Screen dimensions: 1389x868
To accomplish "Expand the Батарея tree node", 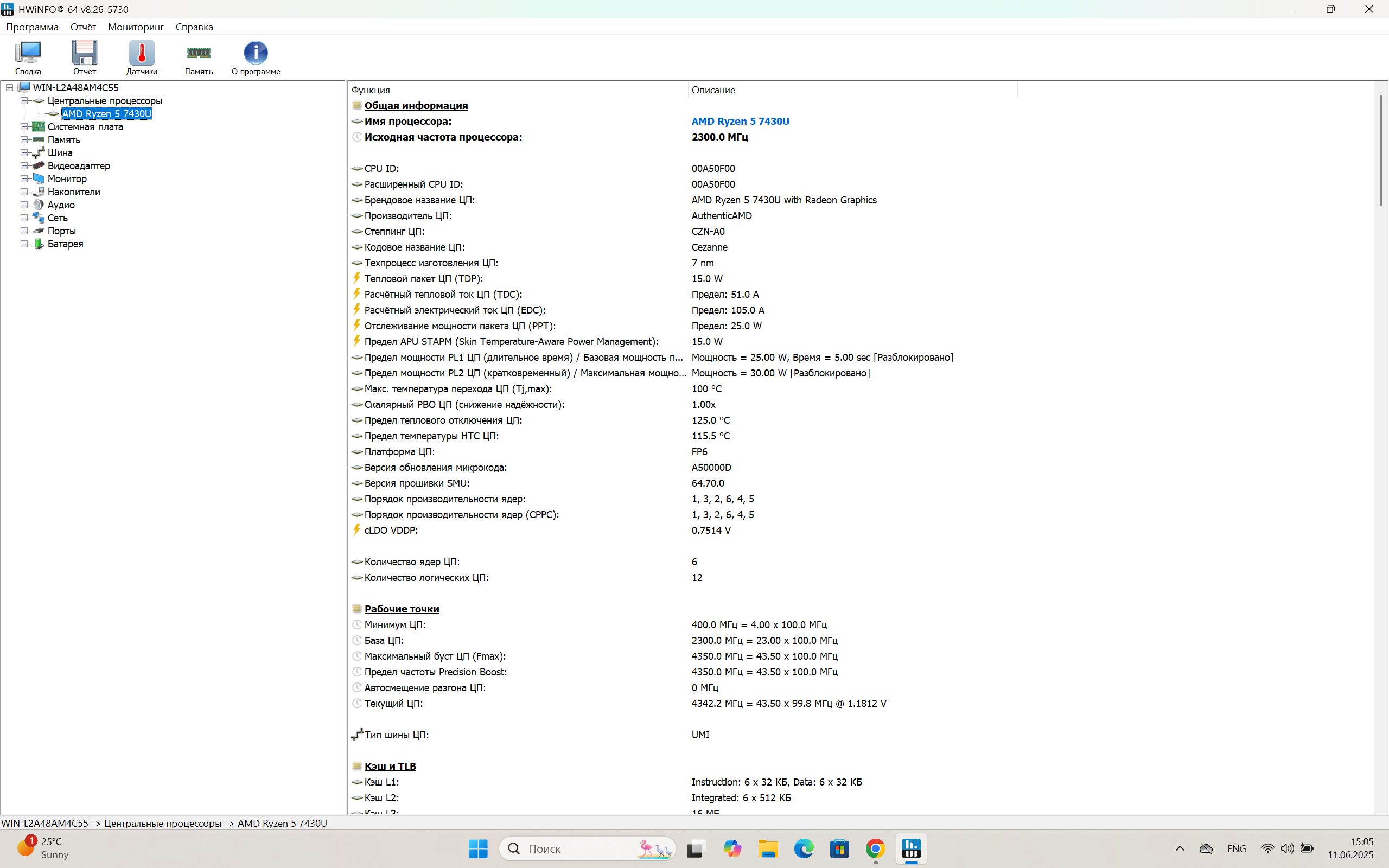I will click(x=24, y=244).
